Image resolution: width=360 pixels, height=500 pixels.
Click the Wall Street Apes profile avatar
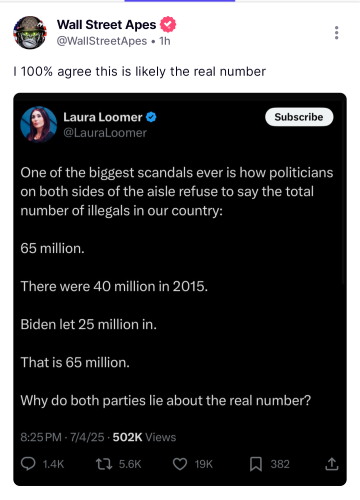[30, 33]
